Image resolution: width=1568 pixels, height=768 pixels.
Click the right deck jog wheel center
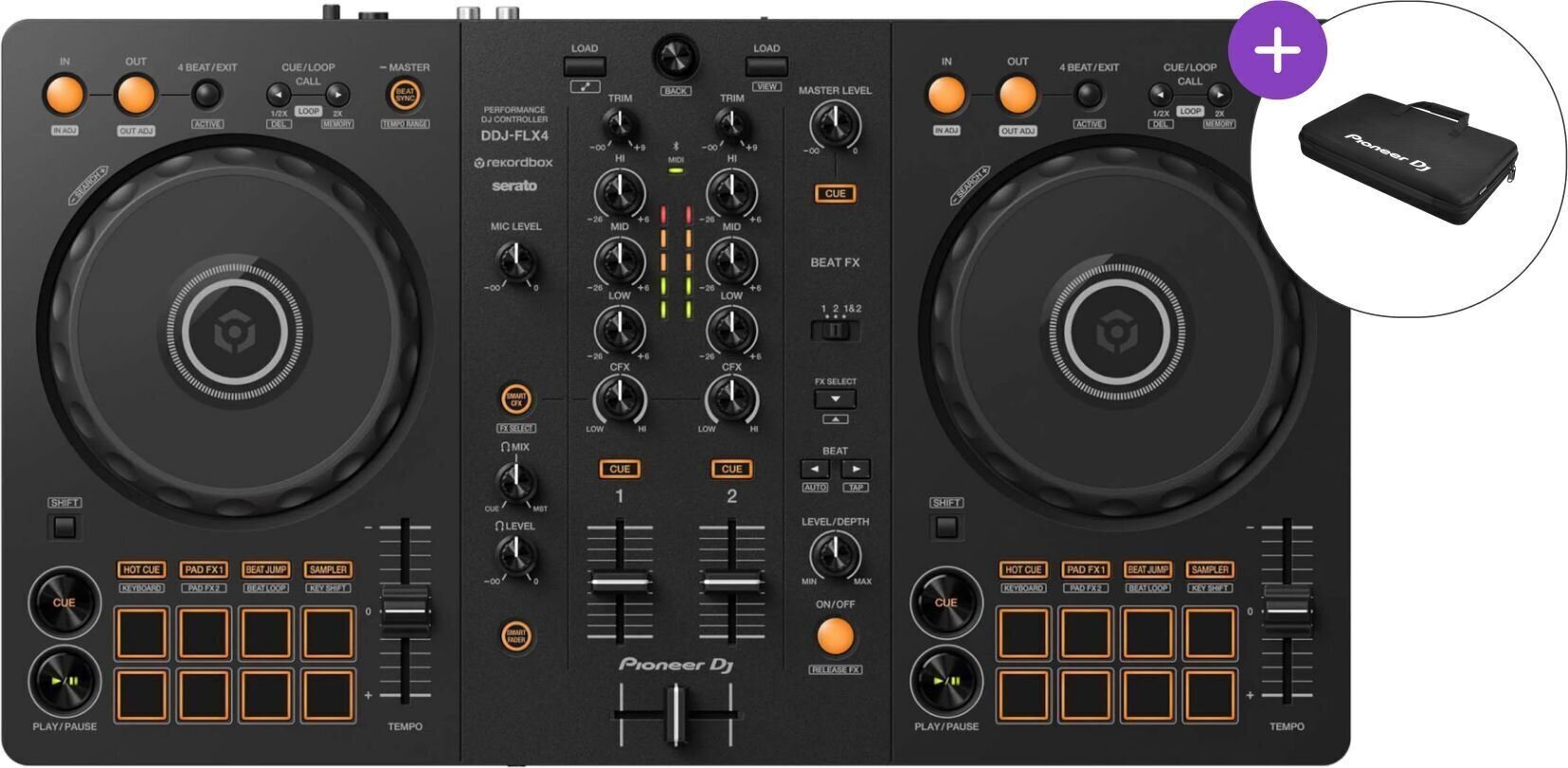(1115, 332)
